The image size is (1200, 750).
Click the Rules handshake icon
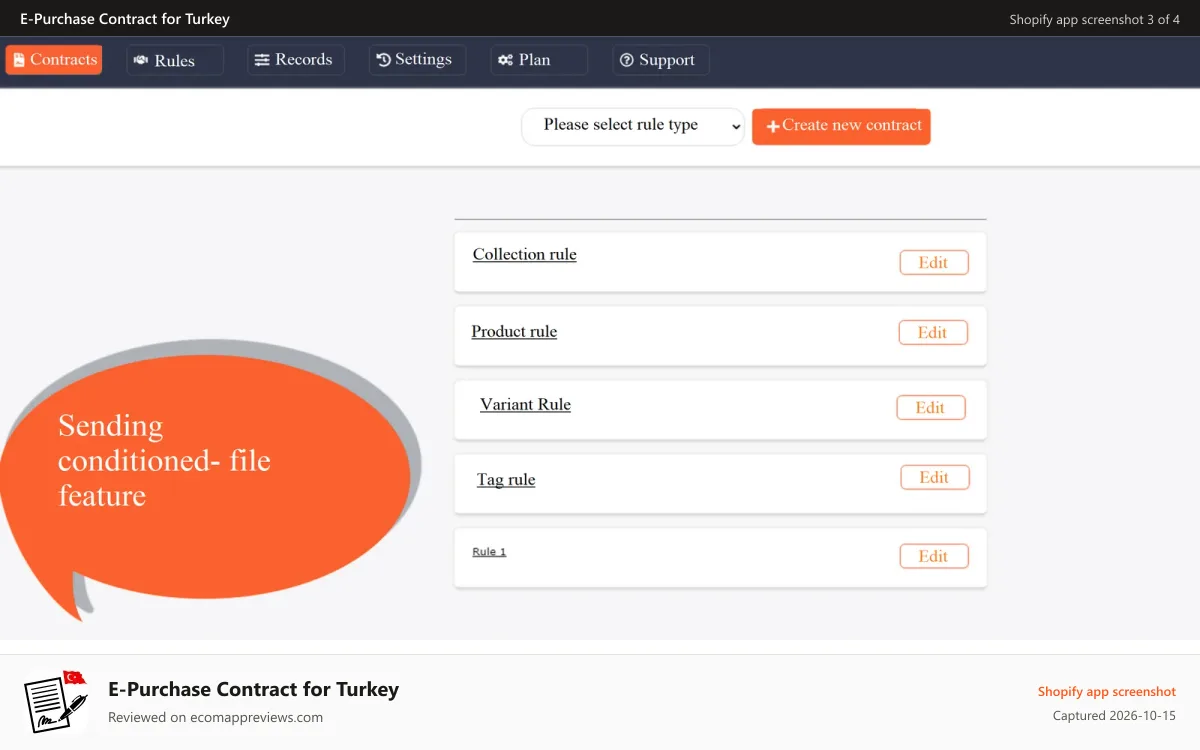point(141,60)
